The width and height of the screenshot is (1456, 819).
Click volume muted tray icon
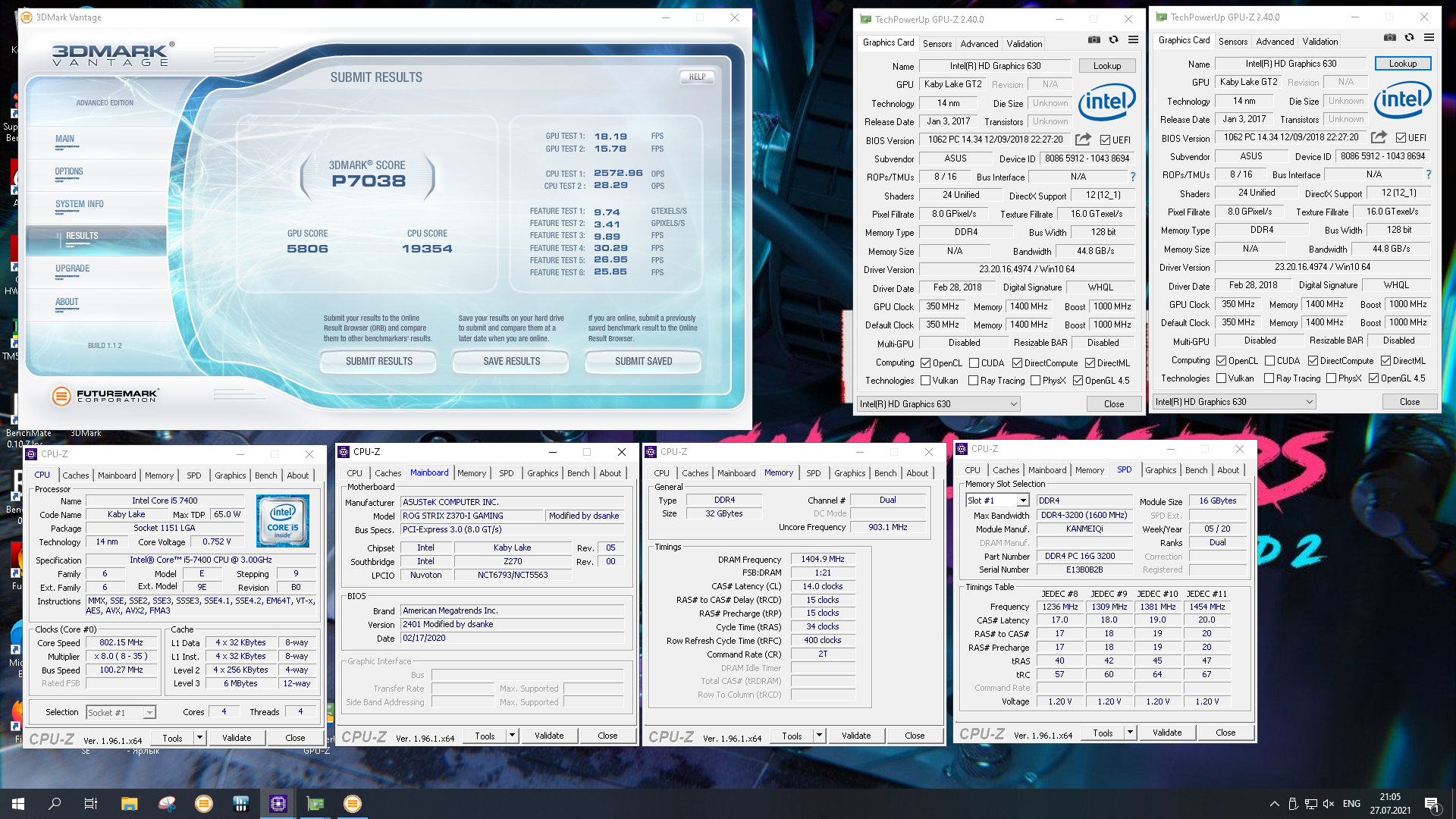[1329, 804]
